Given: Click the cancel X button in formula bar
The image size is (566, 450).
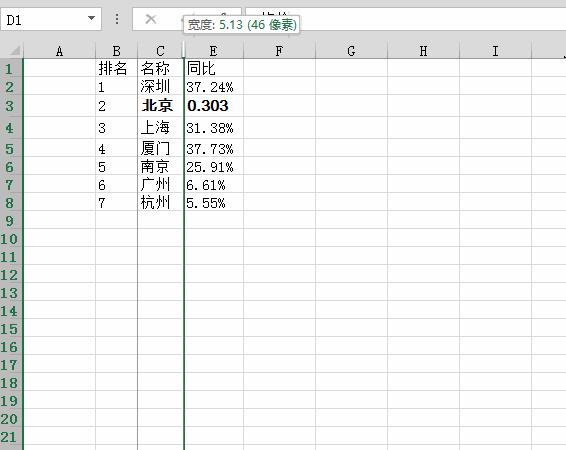Looking at the screenshot, I should [151, 19].
